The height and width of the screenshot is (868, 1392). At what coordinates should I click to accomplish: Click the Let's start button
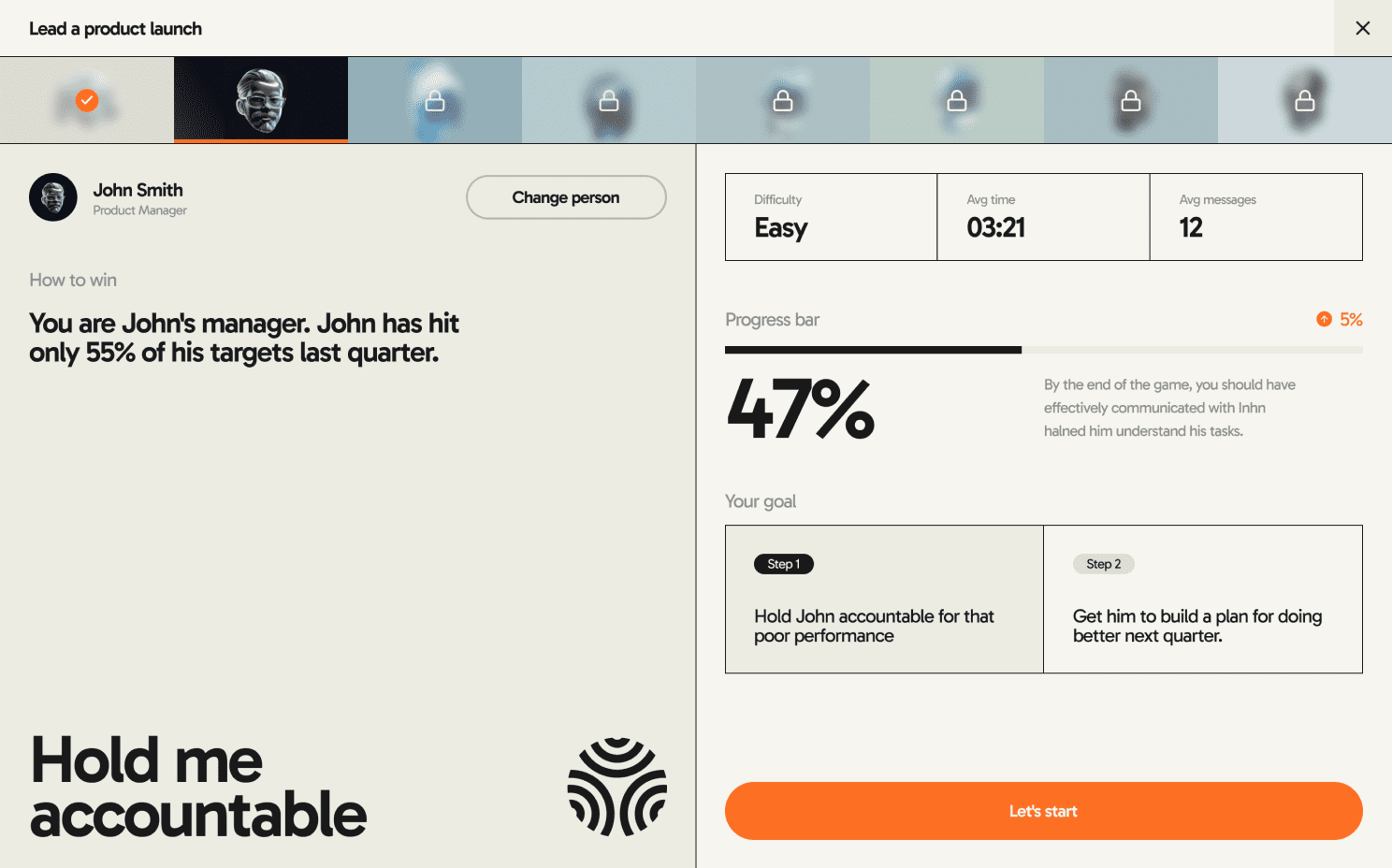[x=1043, y=811]
